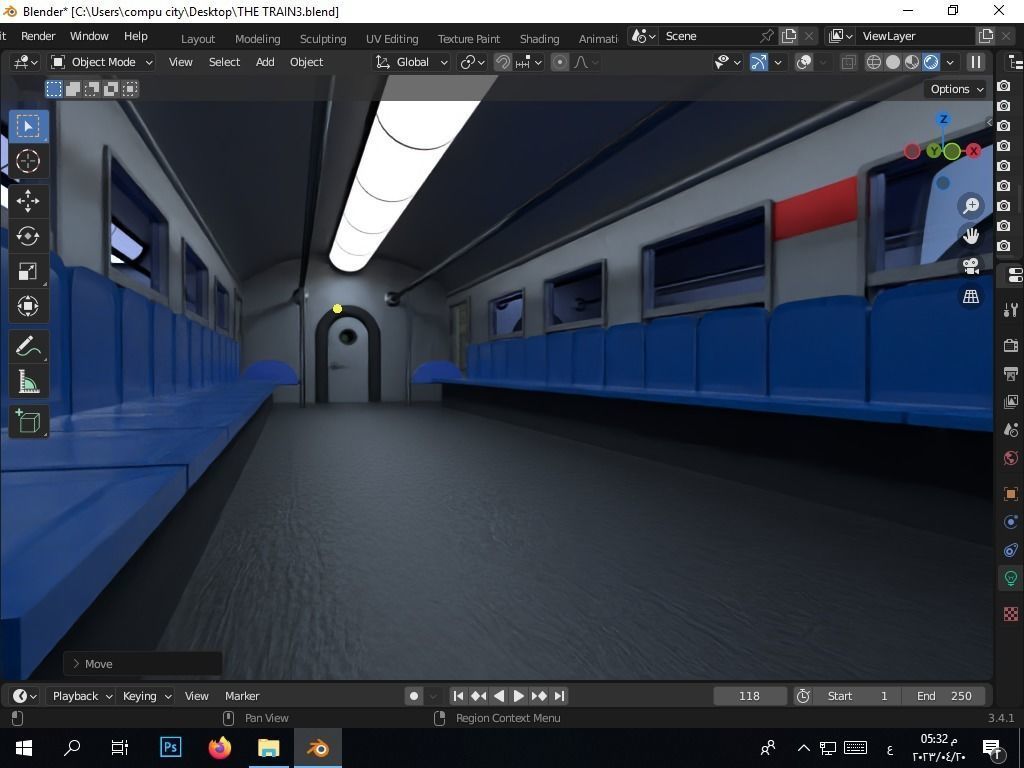Open the Window menu

[89, 36]
